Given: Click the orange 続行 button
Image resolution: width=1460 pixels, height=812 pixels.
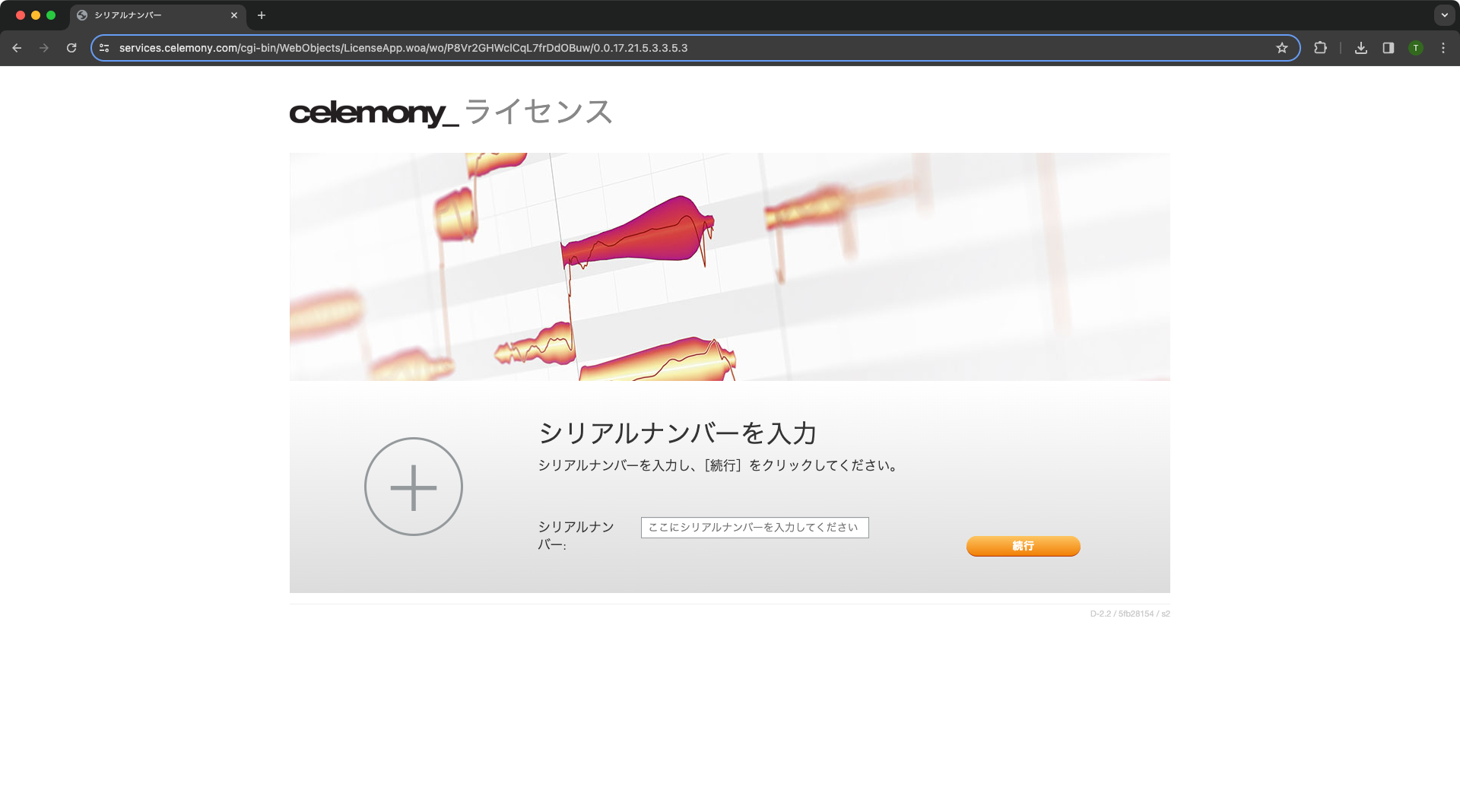Looking at the screenshot, I should point(1024,546).
